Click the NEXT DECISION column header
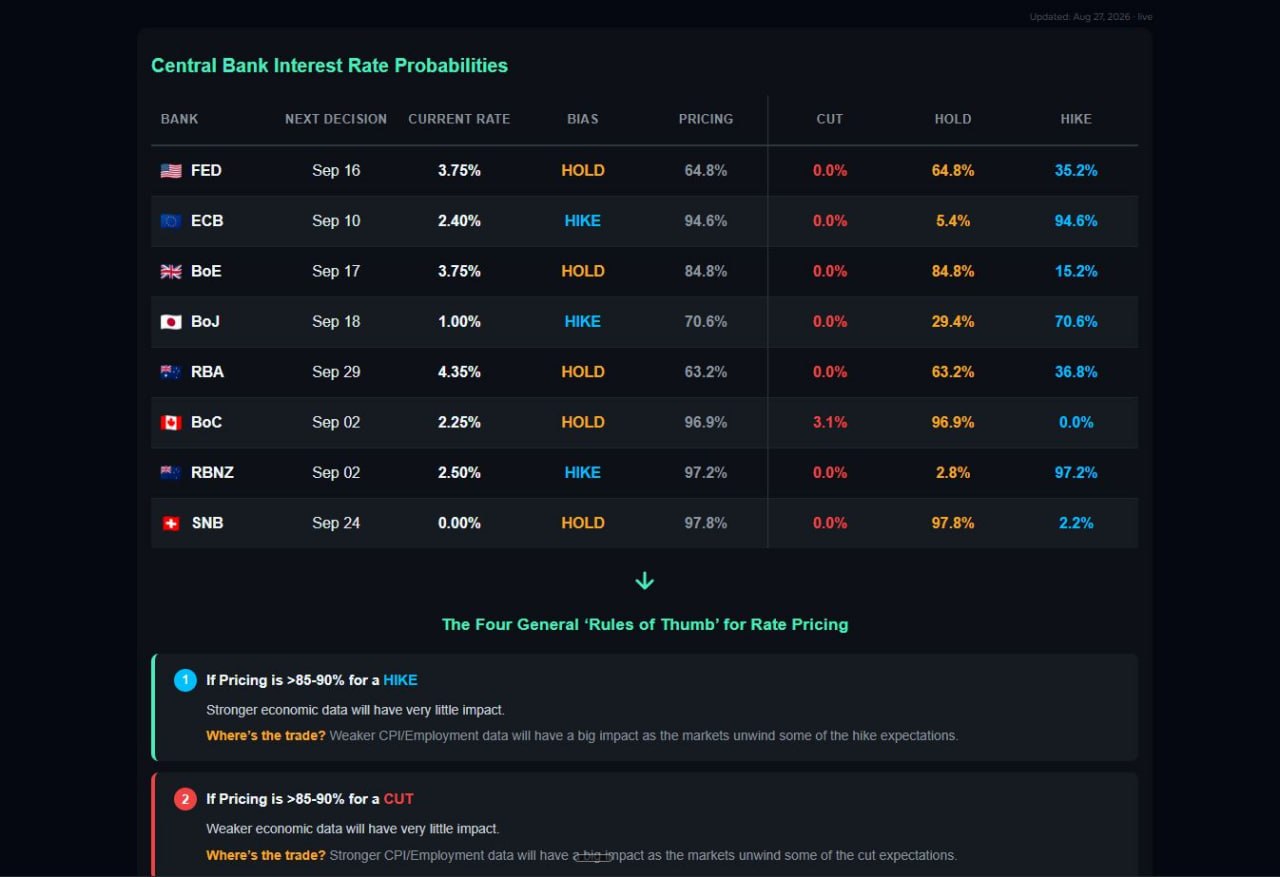The height and width of the screenshot is (877, 1280). click(336, 119)
